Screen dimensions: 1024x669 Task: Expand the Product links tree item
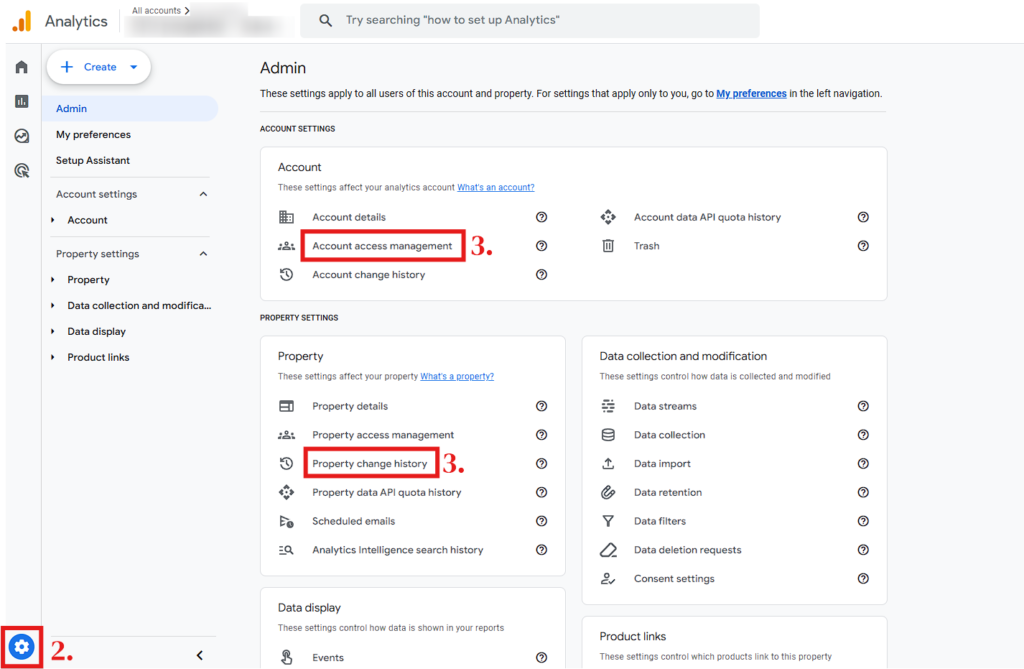click(x=53, y=357)
